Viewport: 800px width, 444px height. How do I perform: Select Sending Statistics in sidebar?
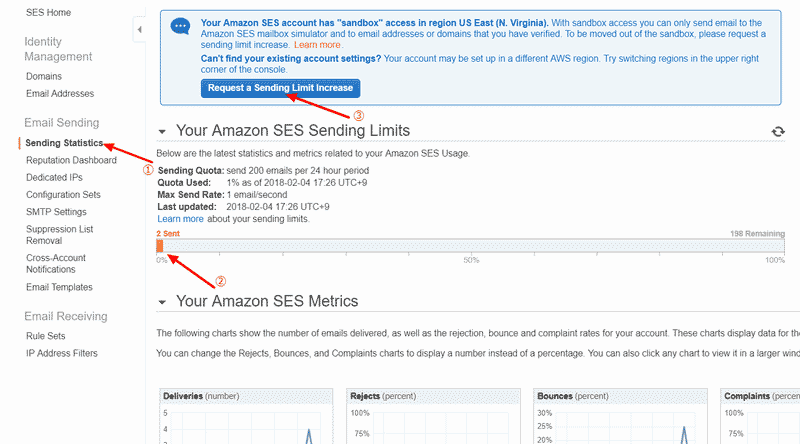point(64,144)
